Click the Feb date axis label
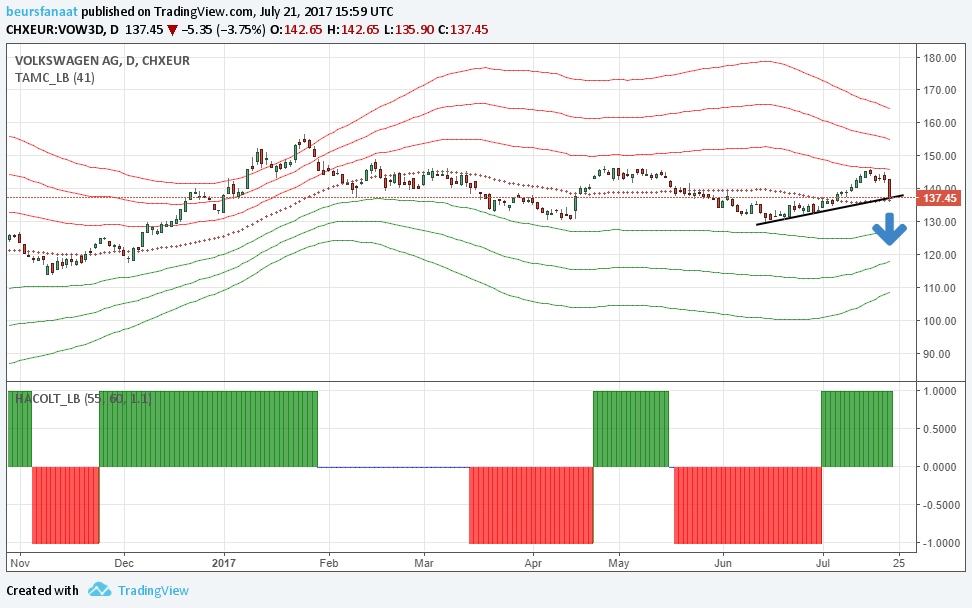 click(329, 563)
